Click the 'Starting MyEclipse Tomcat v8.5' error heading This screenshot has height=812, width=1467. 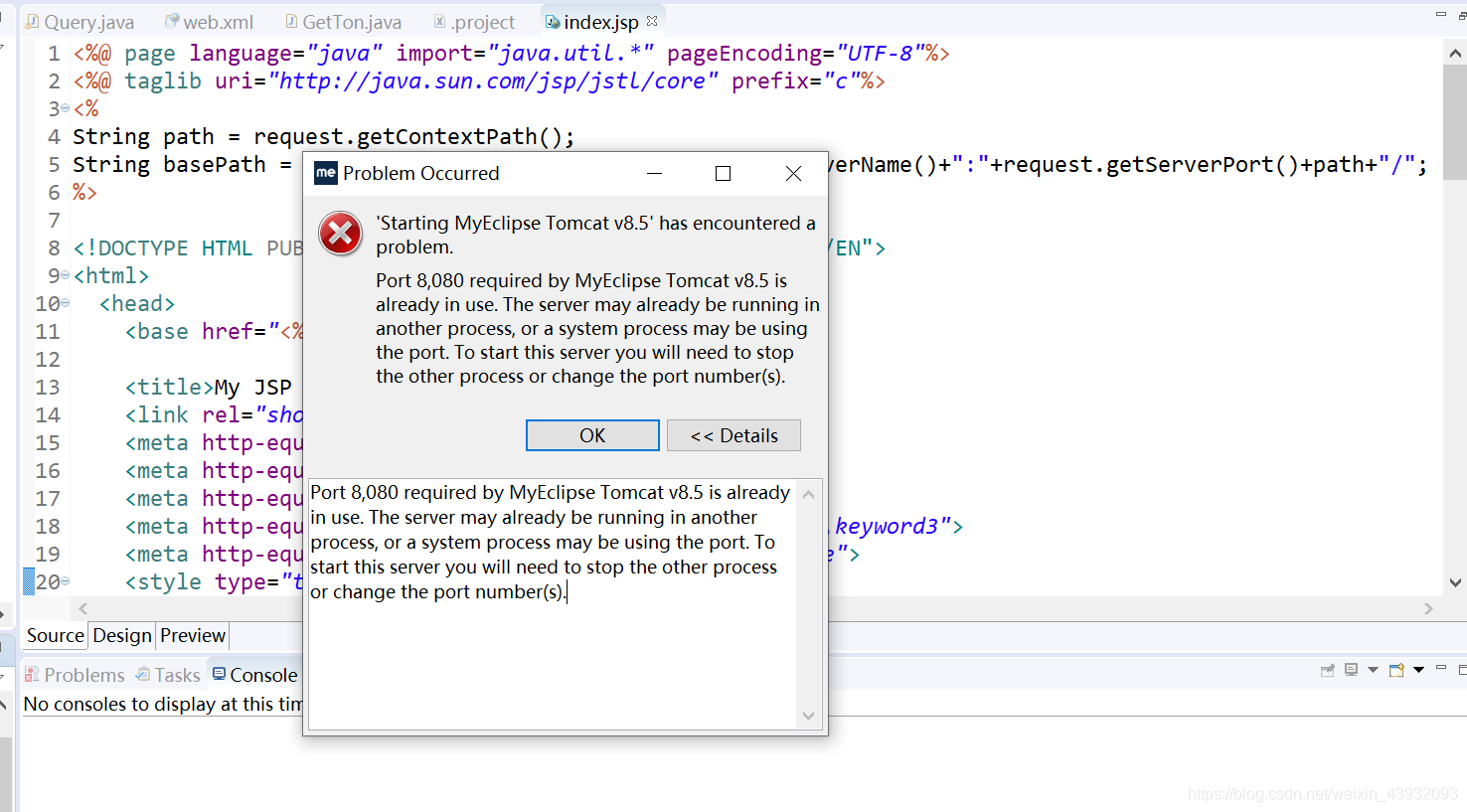click(595, 235)
